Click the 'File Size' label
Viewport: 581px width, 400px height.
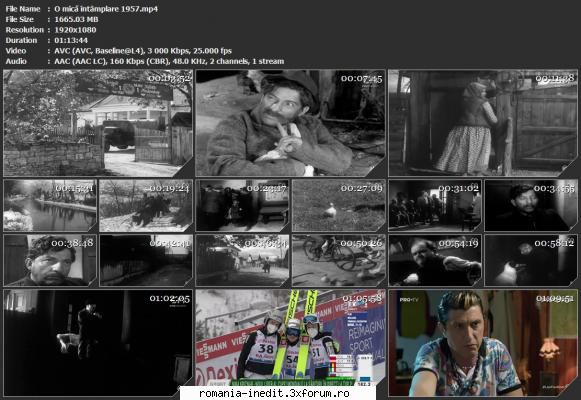coord(19,19)
